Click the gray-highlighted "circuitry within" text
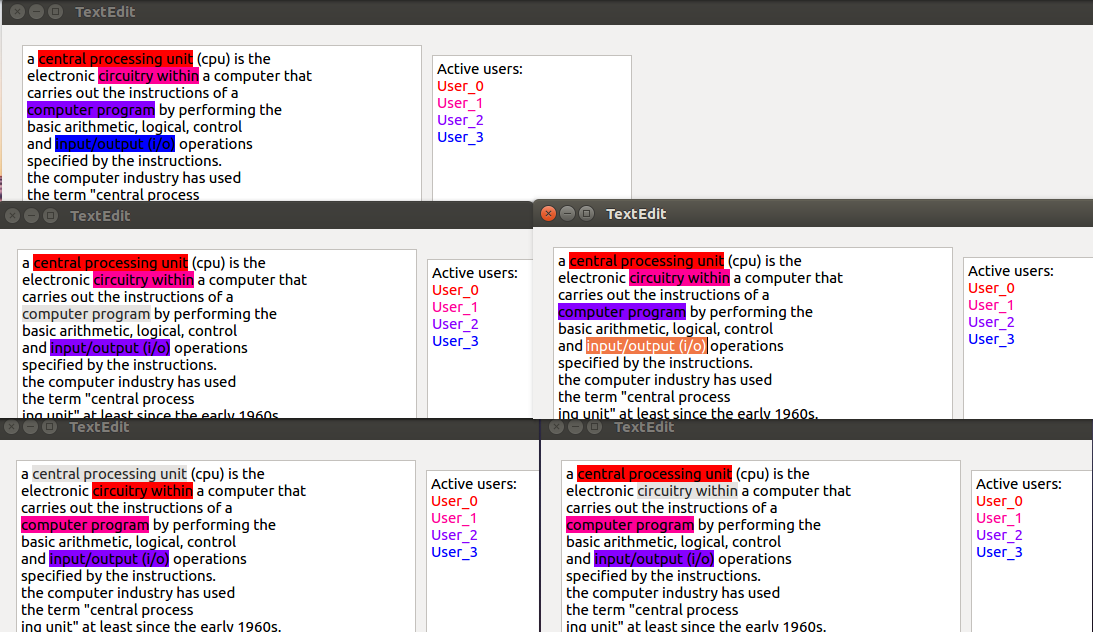Screen dimensions: 1093x632 coord(687,491)
